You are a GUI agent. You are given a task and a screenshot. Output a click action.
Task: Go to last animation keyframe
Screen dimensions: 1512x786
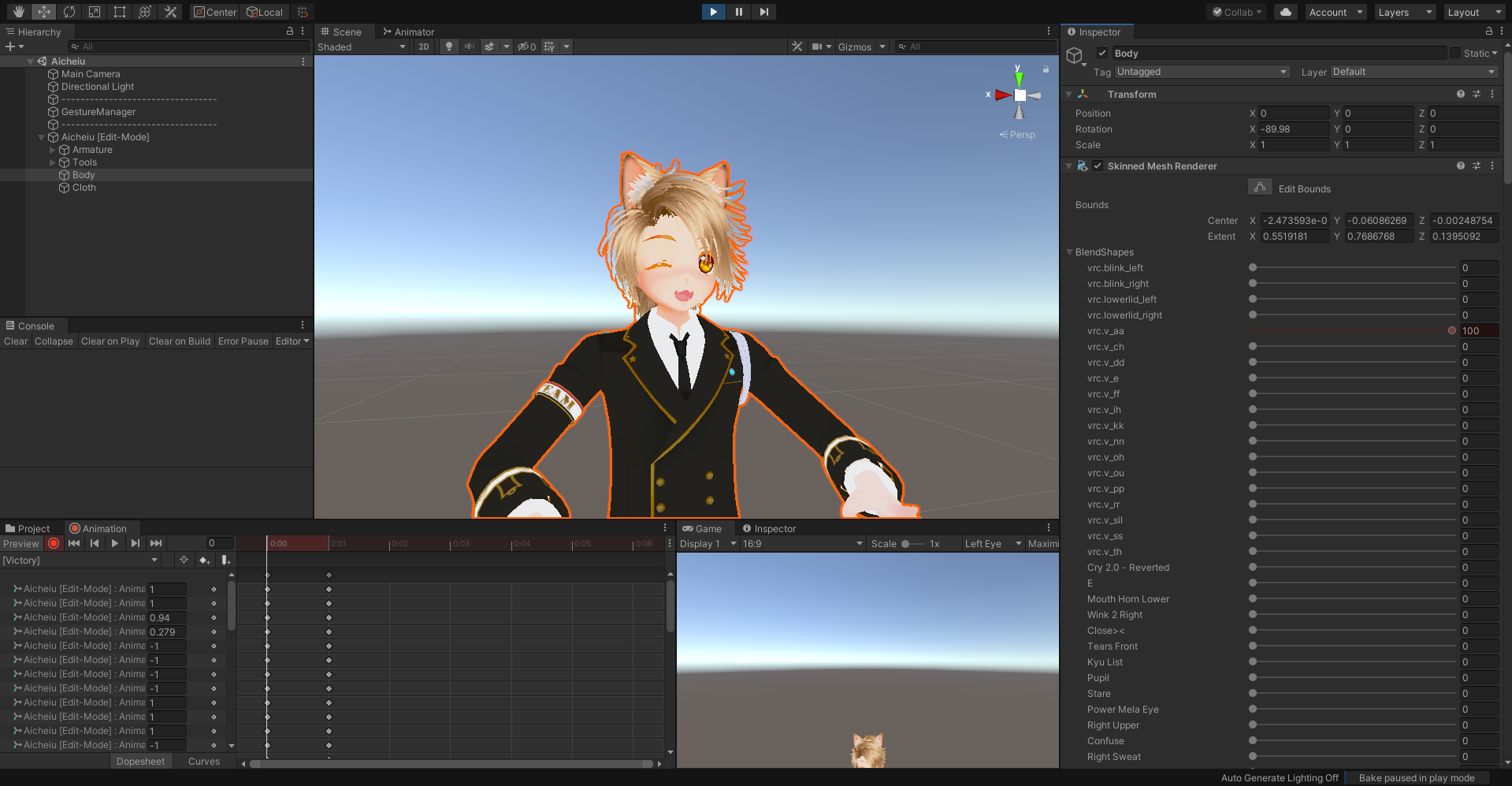pos(156,543)
